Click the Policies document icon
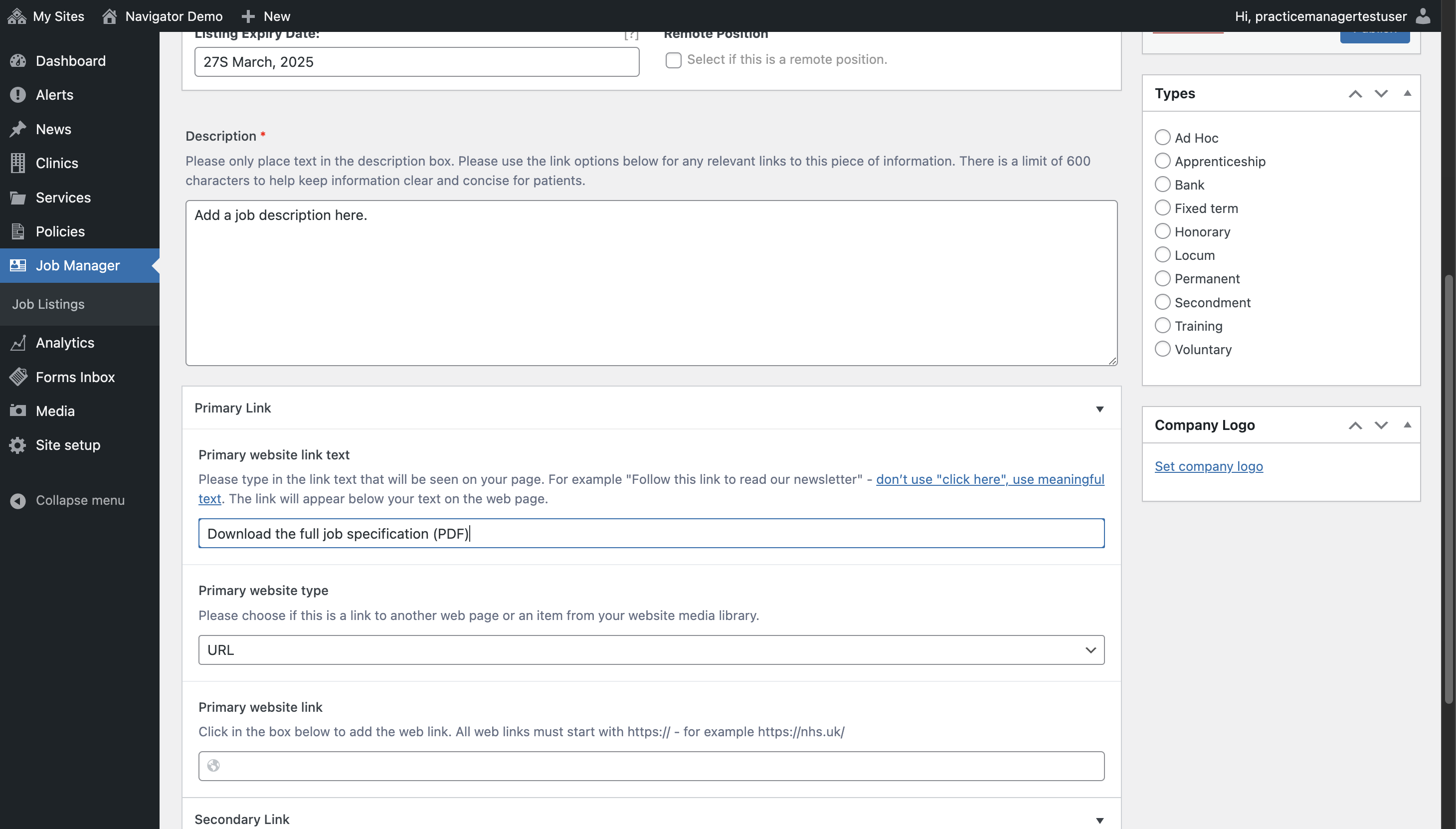 tap(17, 231)
